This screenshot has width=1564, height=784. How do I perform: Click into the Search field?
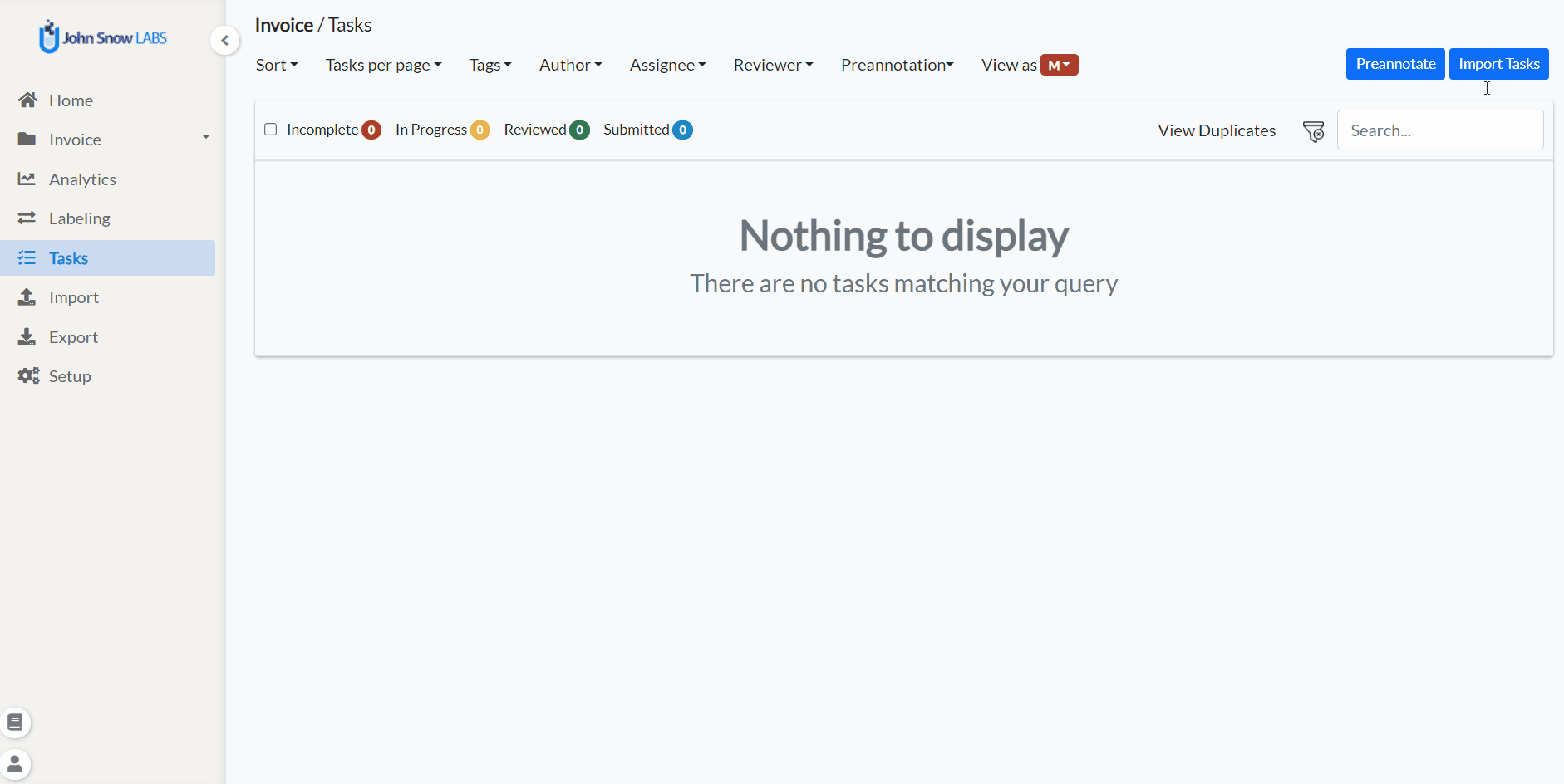pos(1440,130)
